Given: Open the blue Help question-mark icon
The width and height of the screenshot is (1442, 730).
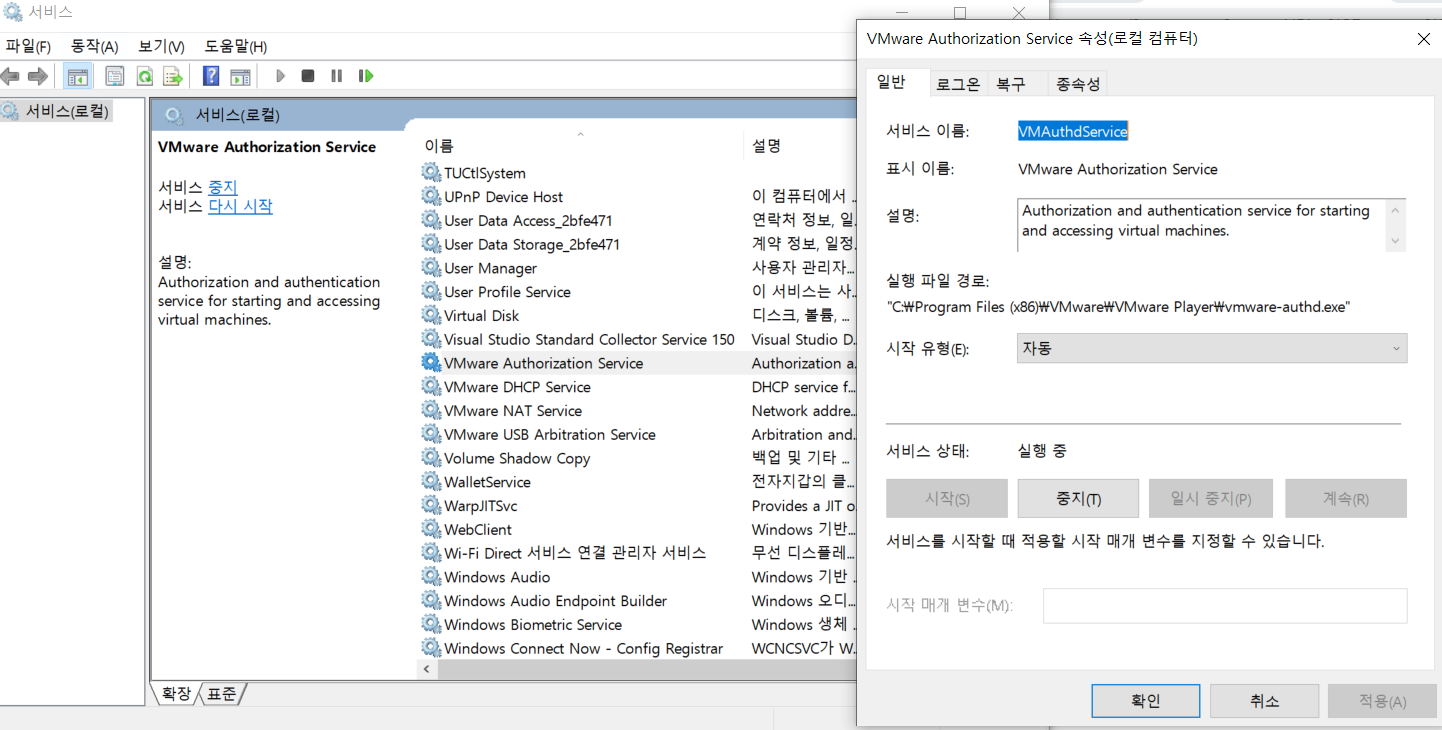Looking at the screenshot, I should tap(211, 76).
